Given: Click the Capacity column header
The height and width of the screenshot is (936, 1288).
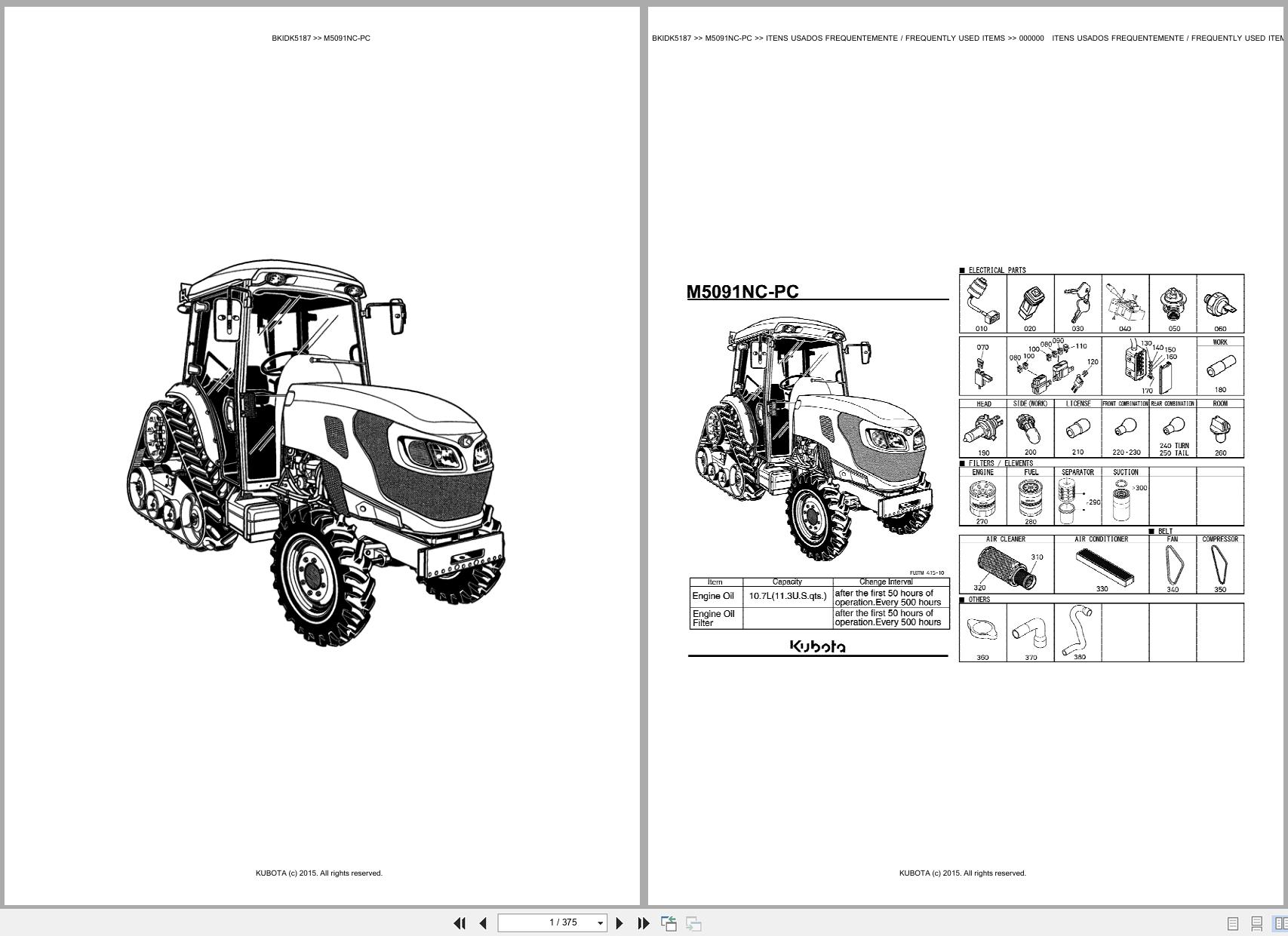Looking at the screenshot, I should pyautogui.click(x=787, y=582).
